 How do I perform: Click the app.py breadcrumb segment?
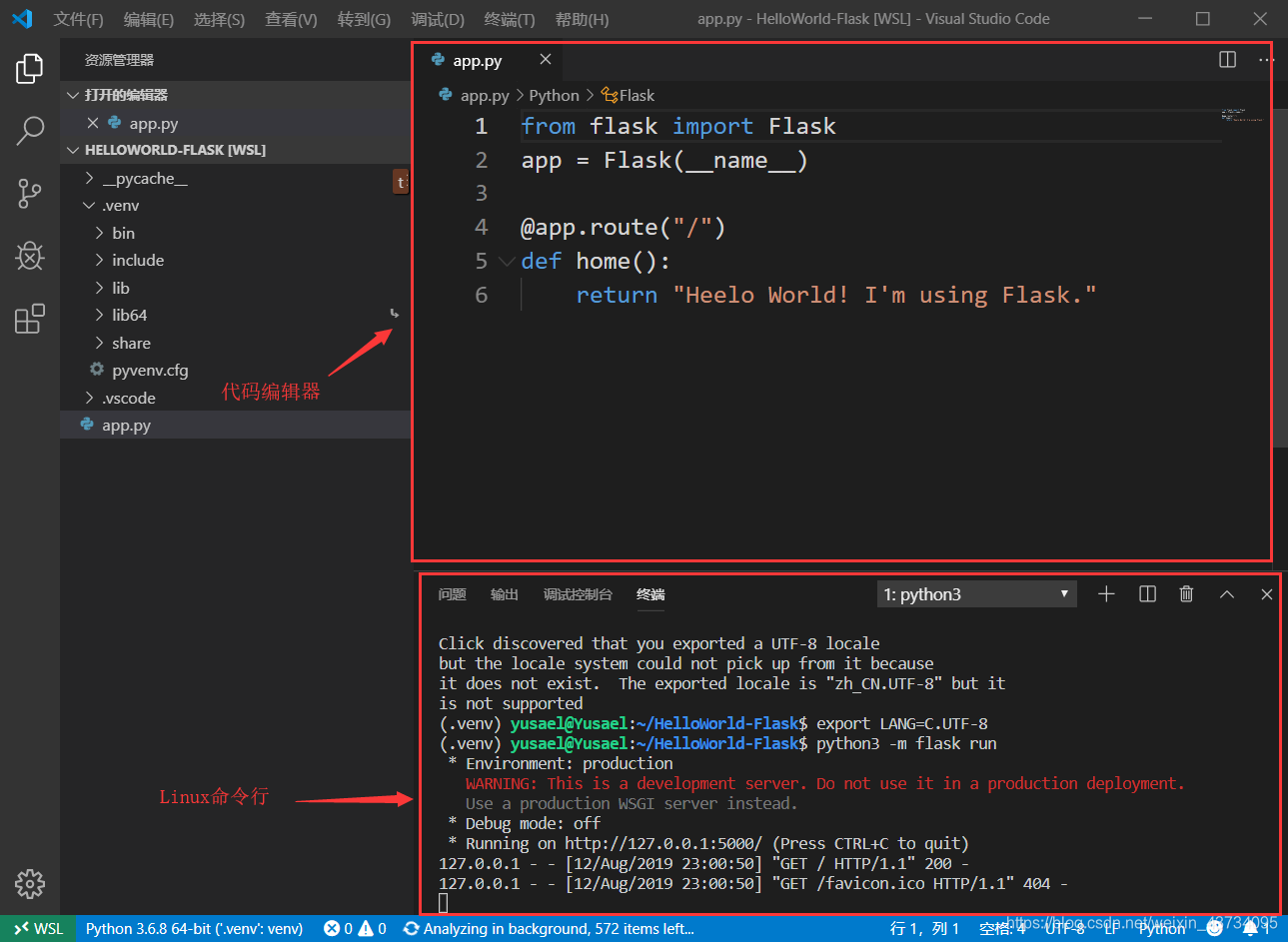click(x=485, y=95)
